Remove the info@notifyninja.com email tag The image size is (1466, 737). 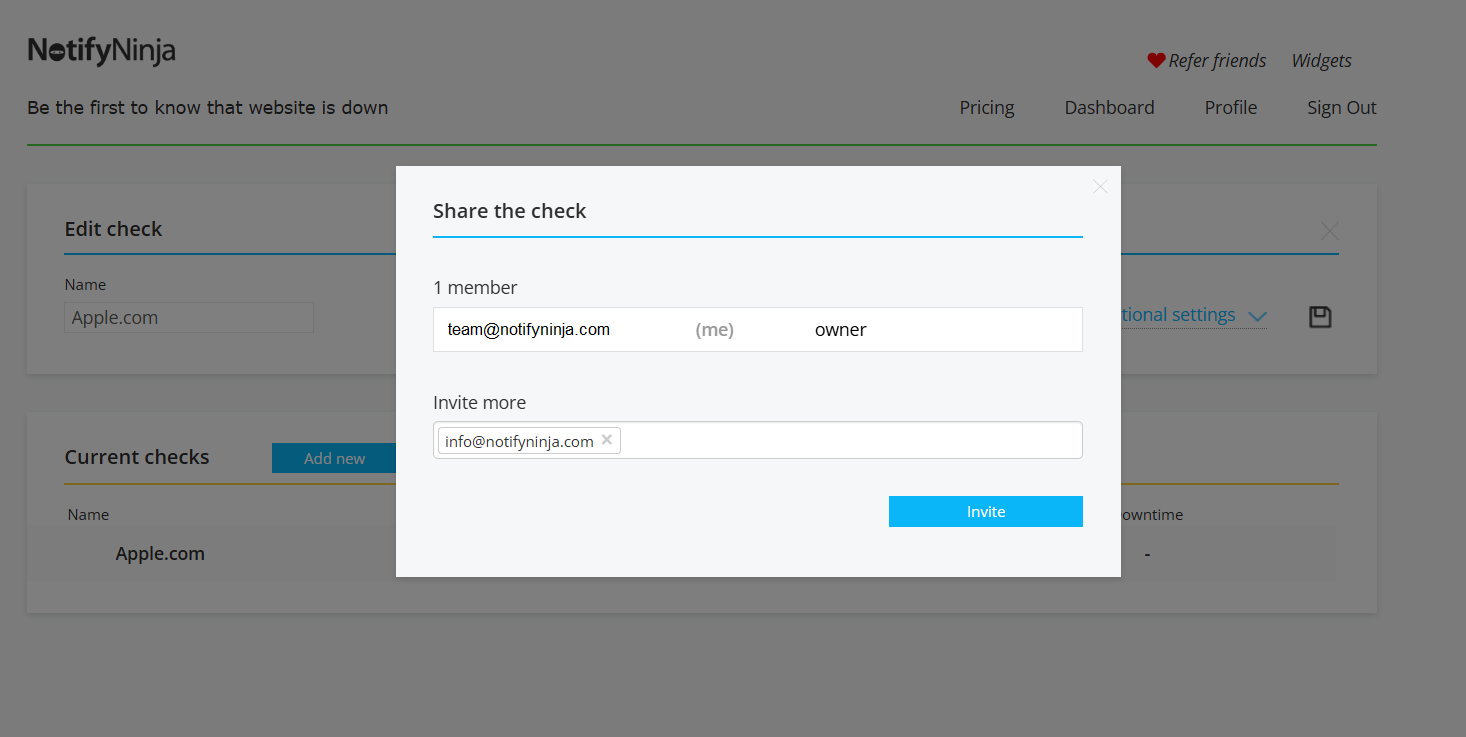point(606,440)
